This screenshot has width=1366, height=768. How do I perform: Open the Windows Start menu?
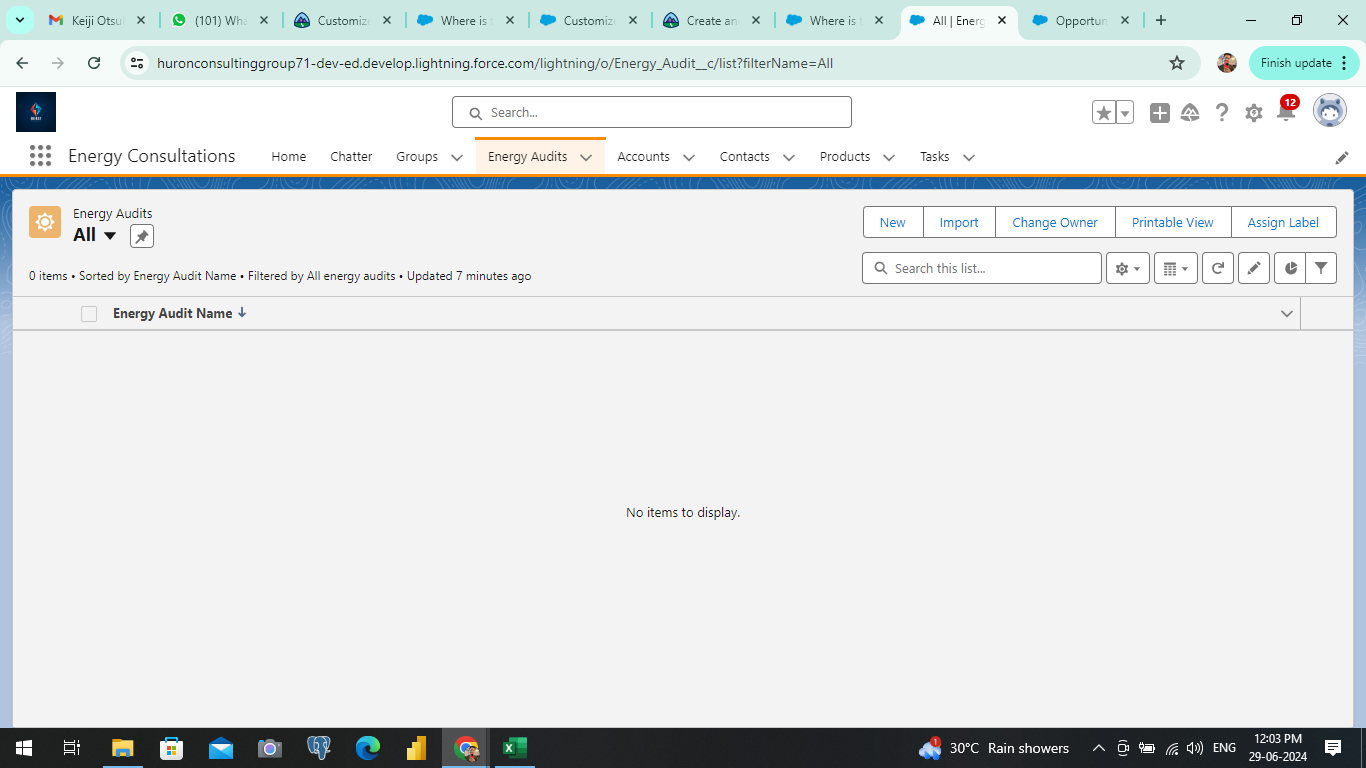click(x=24, y=748)
